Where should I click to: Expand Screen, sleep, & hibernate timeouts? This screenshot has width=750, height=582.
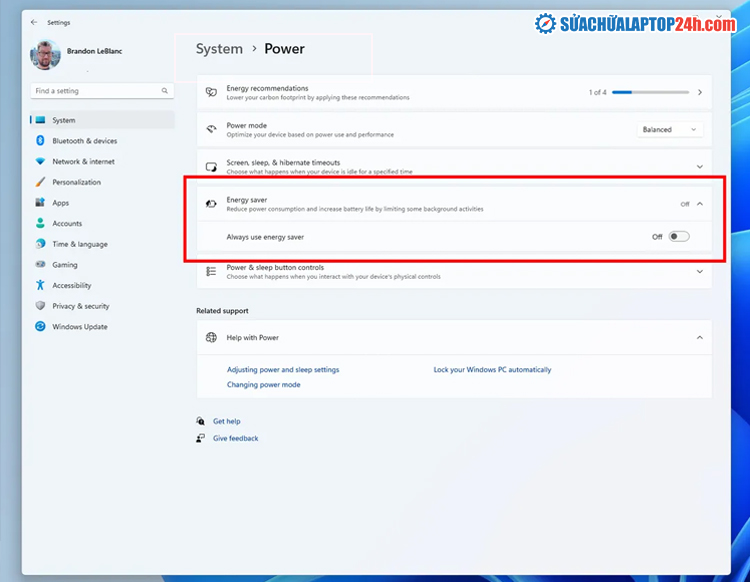[700, 167]
